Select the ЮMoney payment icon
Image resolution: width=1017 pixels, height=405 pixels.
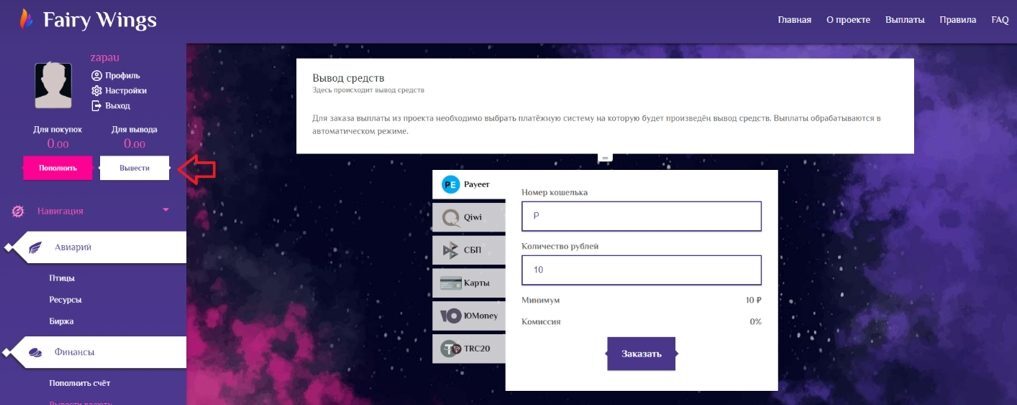pyautogui.click(x=451, y=316)
